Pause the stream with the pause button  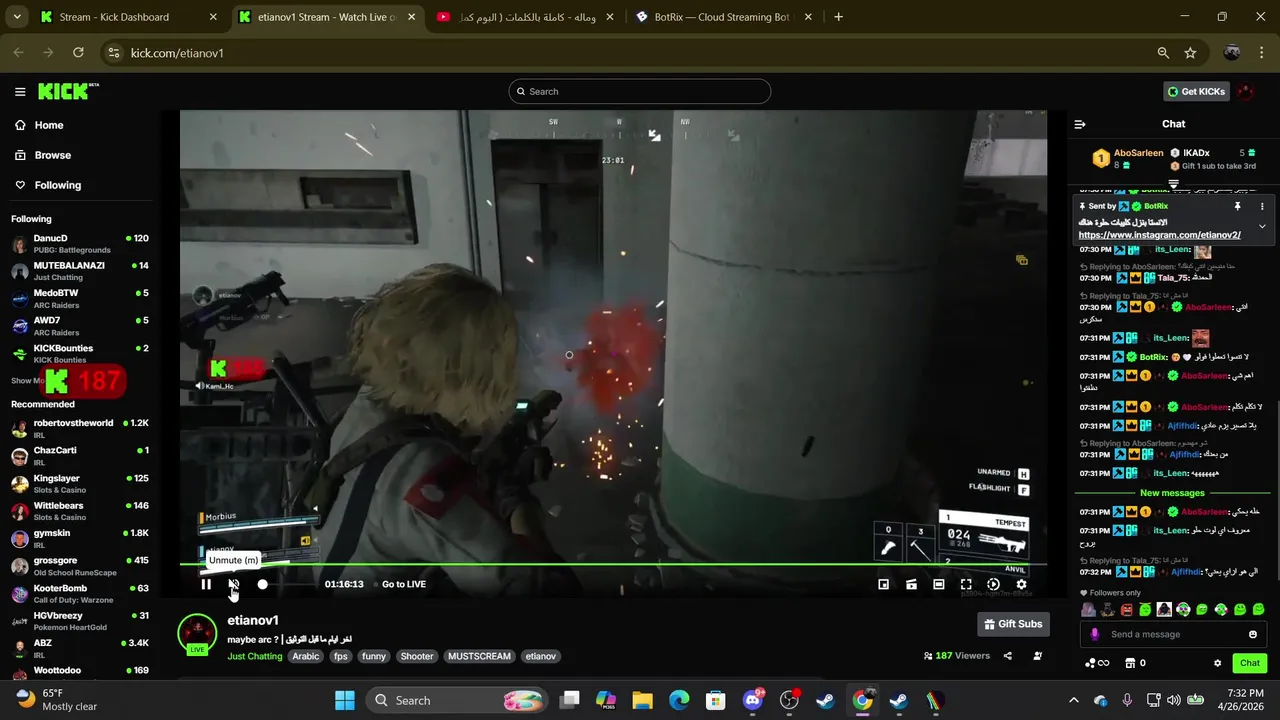[206, 584]
